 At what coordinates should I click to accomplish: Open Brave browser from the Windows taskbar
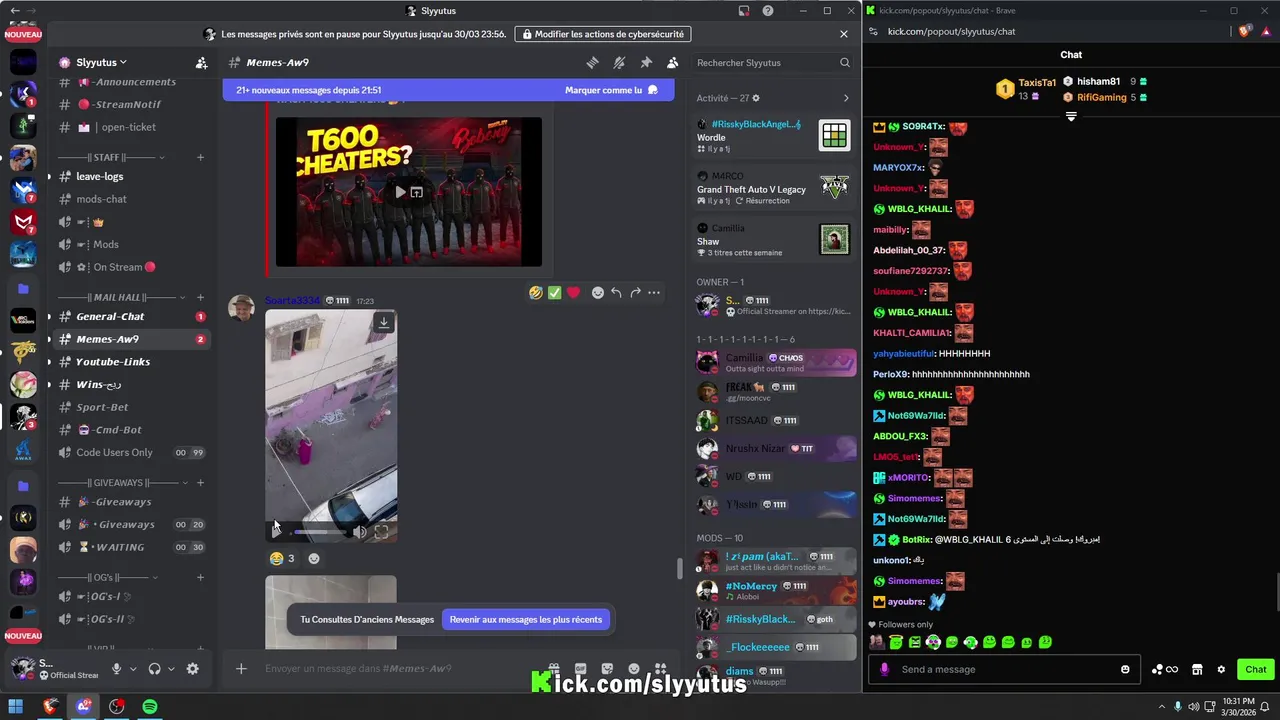pyautogui.click(x=51, y=706)
